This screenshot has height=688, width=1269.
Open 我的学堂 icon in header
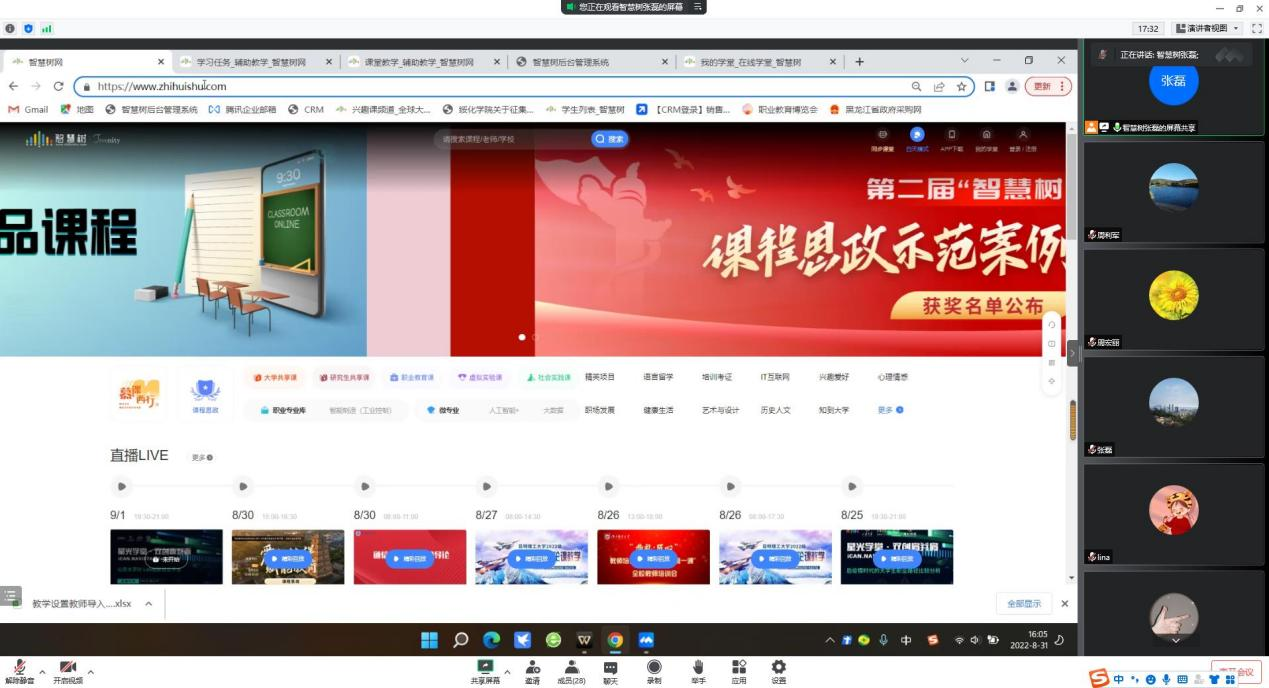point(987,134)
